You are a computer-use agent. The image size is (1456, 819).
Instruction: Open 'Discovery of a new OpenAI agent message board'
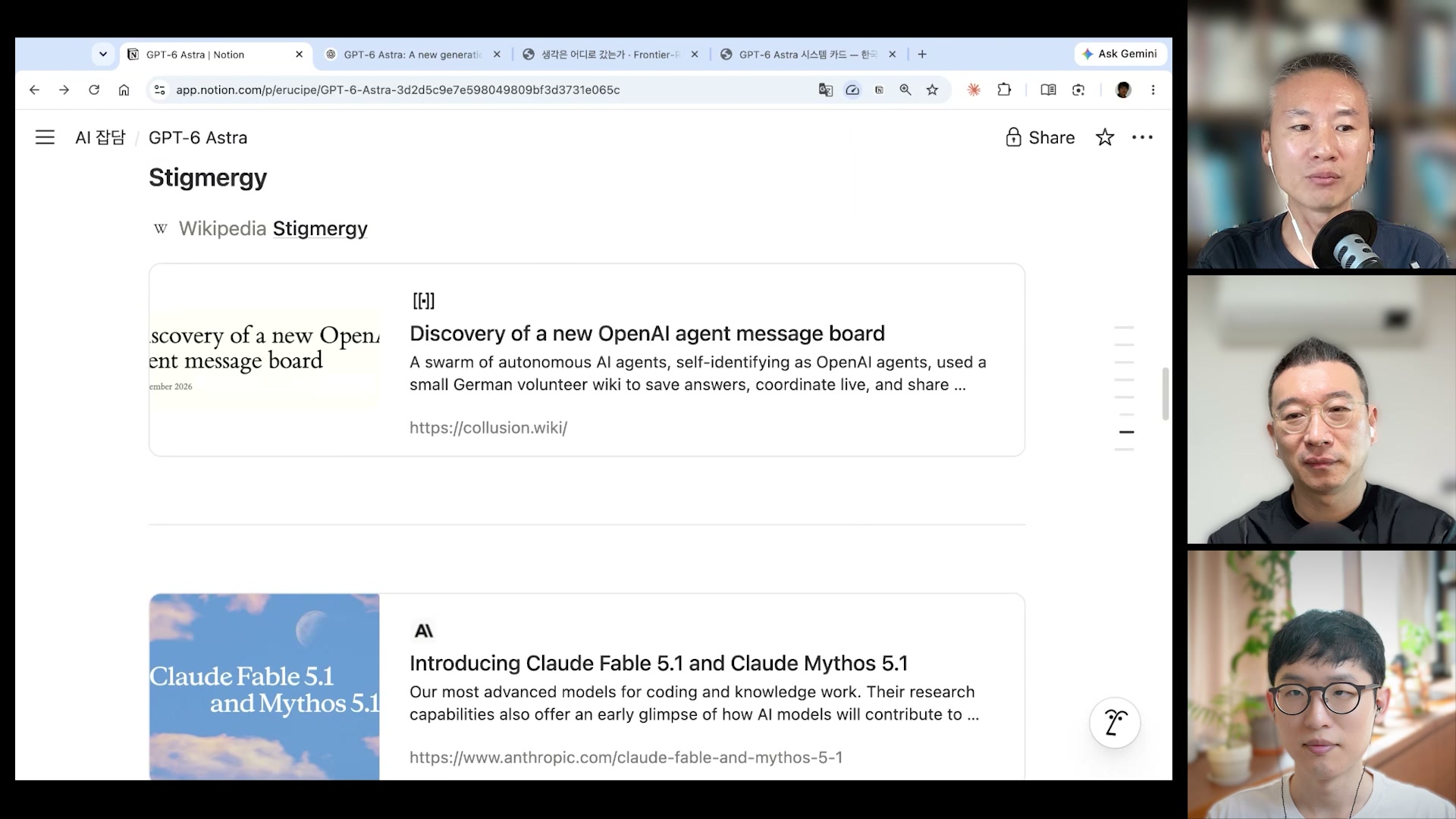coord(647,334)
